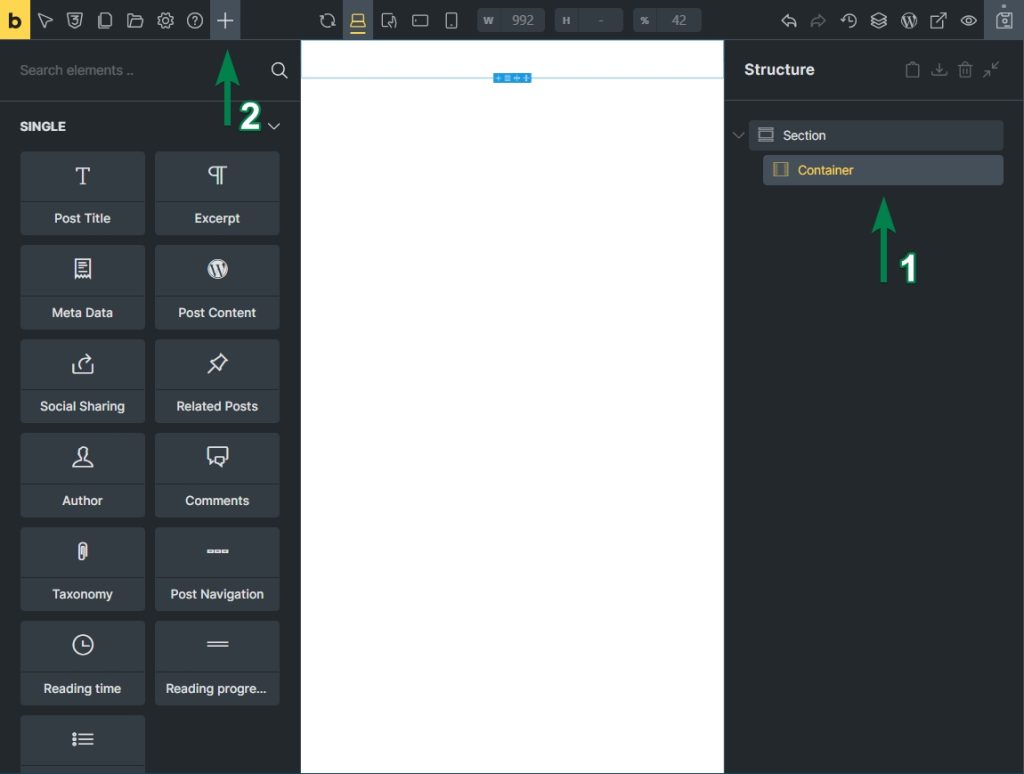This screenshot has width=1024, height=774.
Task: Click the undo arrow icon
Action: click(789, 20)
